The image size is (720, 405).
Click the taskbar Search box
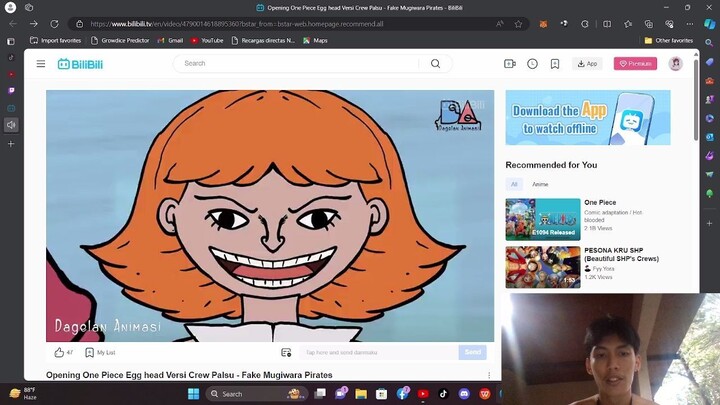pyautogui.click(x=255, y=394)
